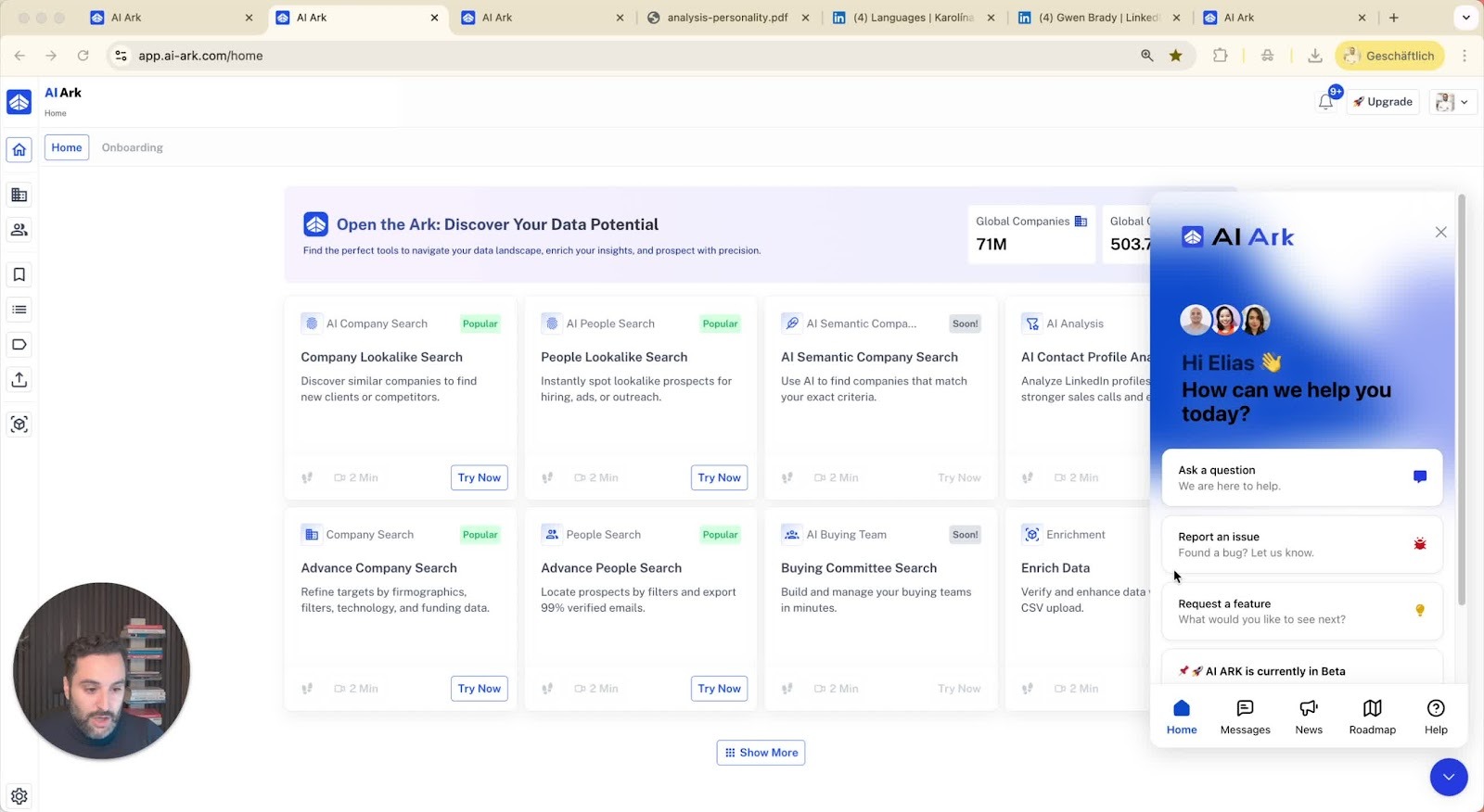The image size is (1484, 812).
Task: Start the guided tour icon on Advance People Search
Action: click(x=547, y=689)
